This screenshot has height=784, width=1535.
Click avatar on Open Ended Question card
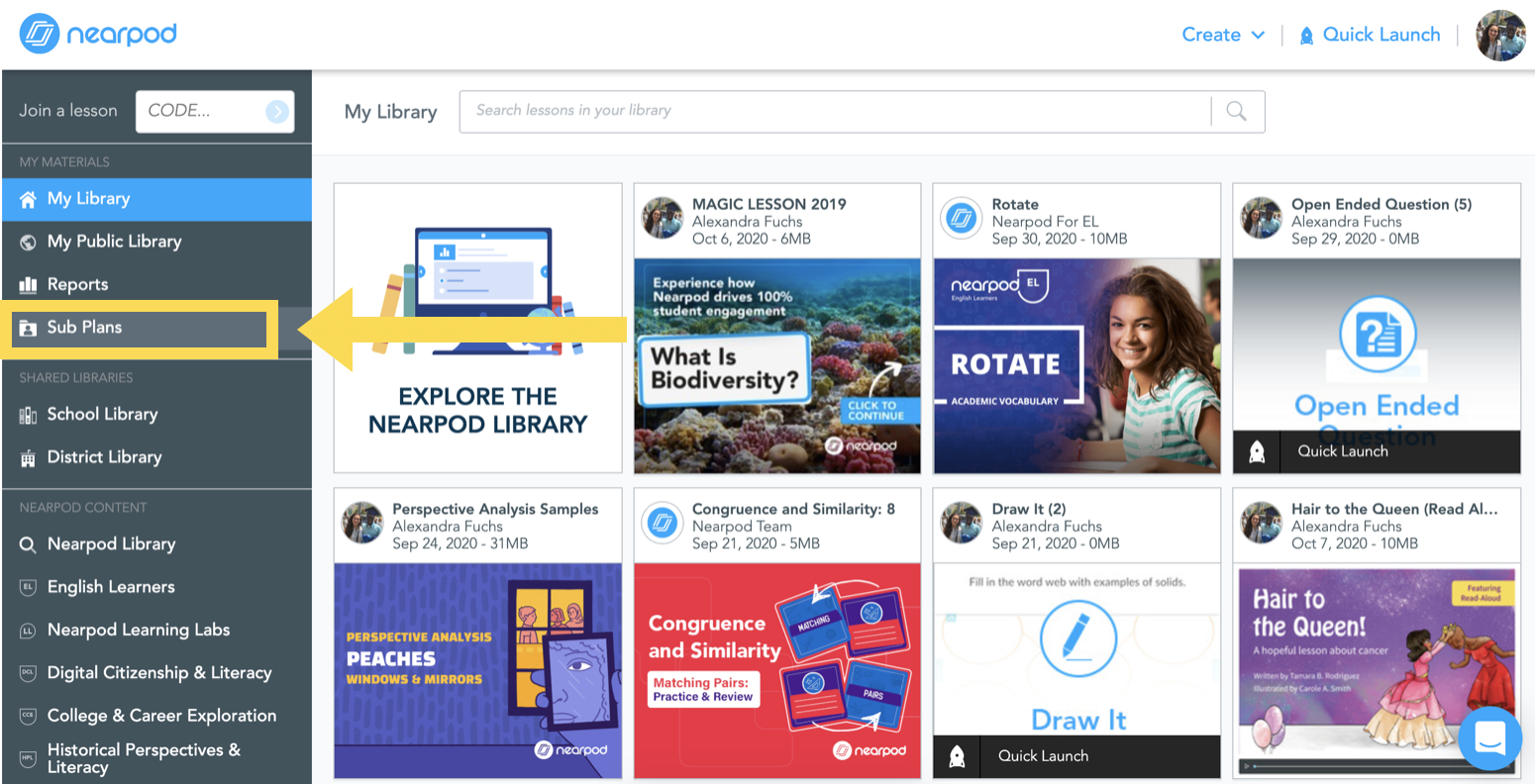1261,218
